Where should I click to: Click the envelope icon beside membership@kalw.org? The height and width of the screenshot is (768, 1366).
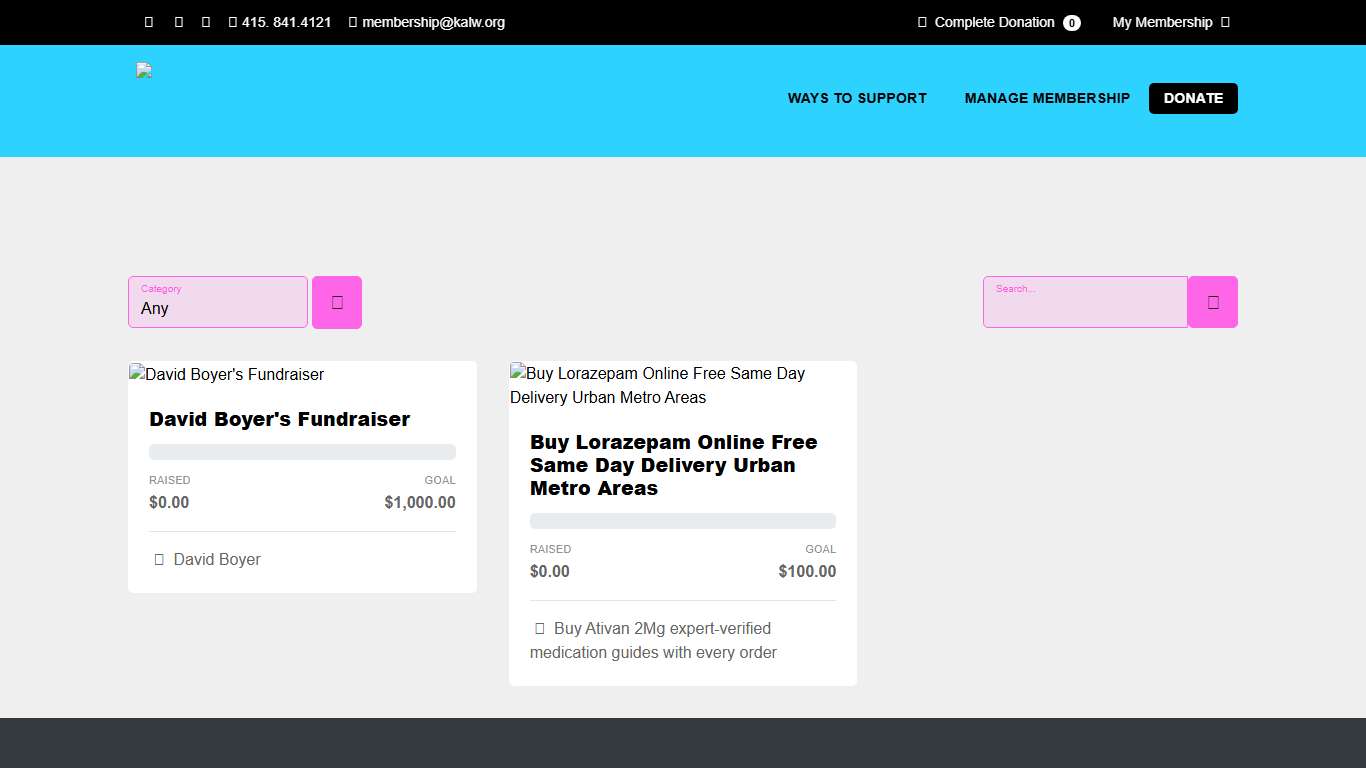point(353,22)
